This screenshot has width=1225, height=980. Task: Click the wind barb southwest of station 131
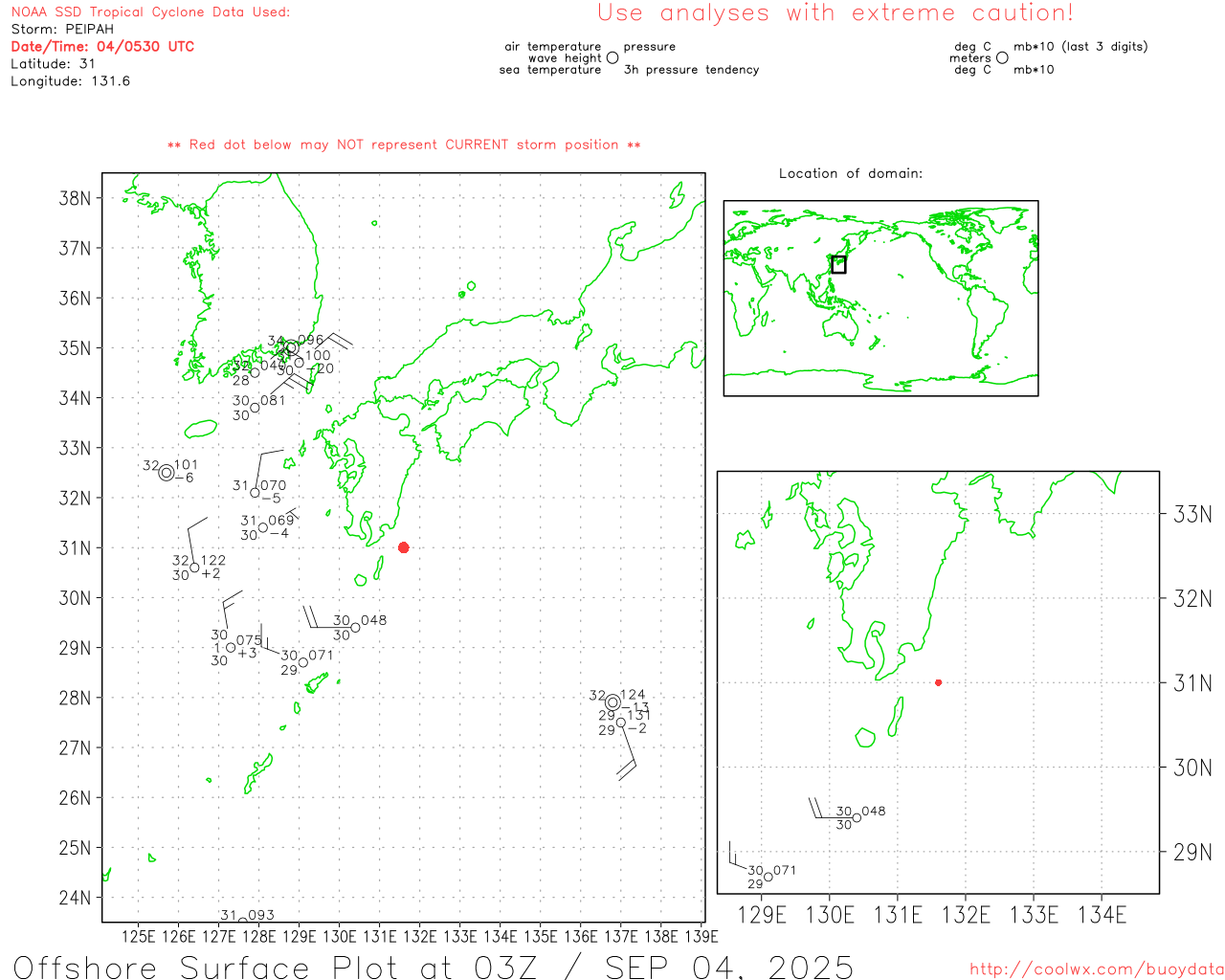click(627, 751)
